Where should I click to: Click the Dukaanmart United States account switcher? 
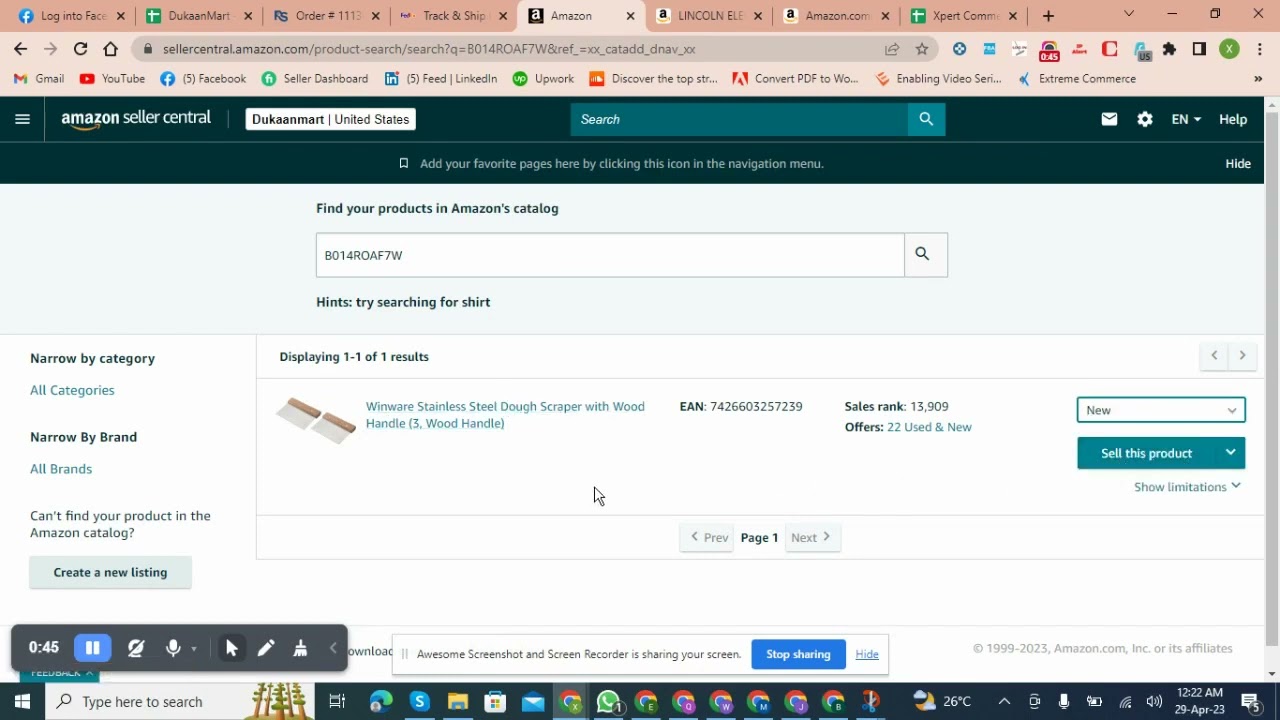coord(331,119)
